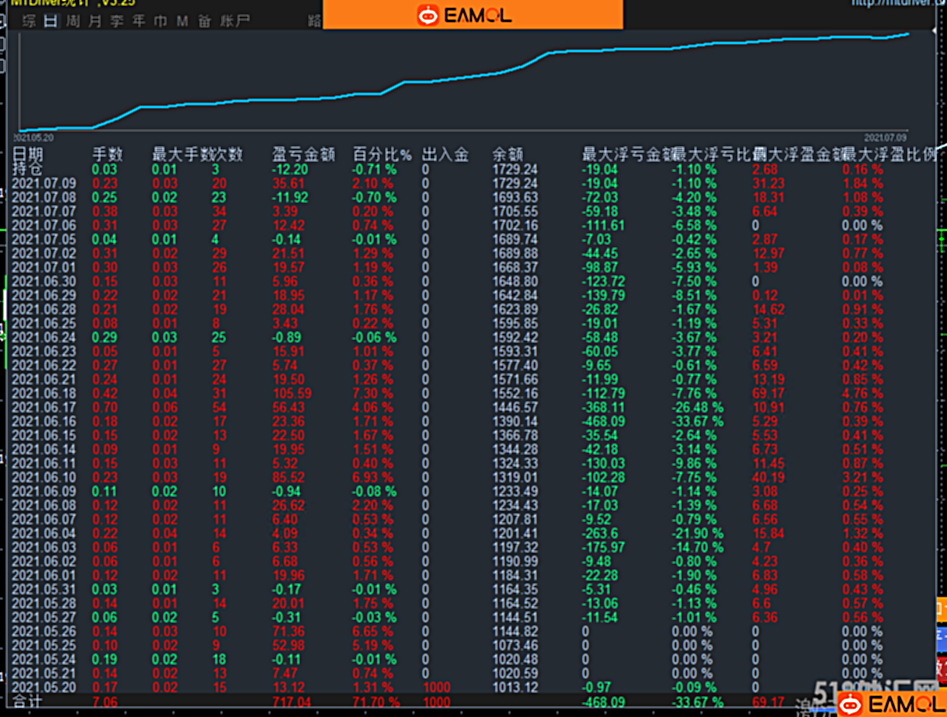Viewport: 947px width, 717px height.
Task: Click the EAMOL robot logo in top banner
Action: (x=428, y=15)
